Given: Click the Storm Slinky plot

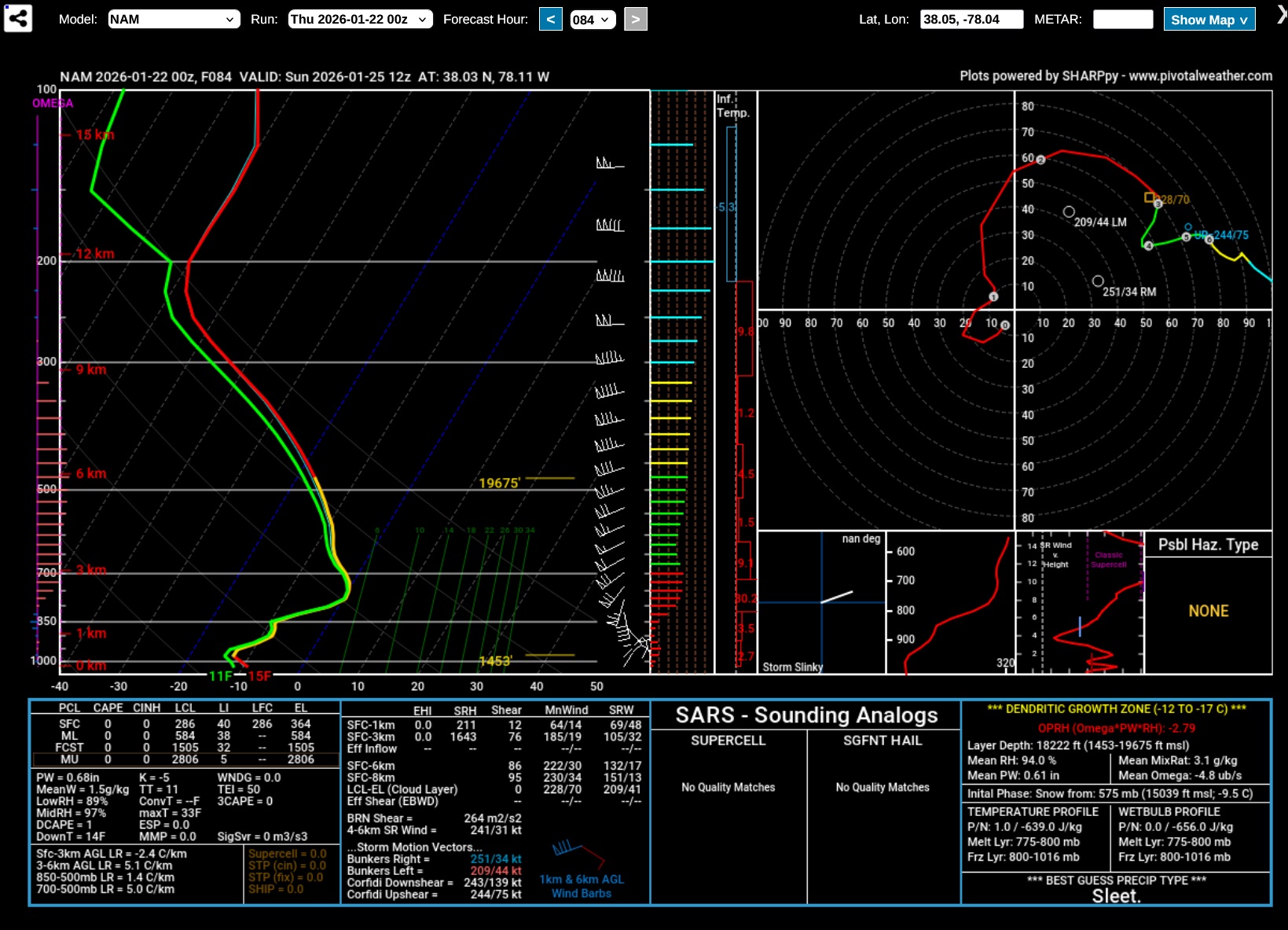Looking at the screenshot, I should point(821,602).
